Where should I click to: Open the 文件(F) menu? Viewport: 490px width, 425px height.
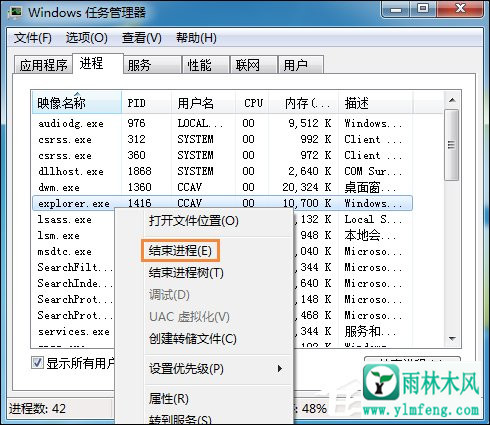(x=33, y=38)
